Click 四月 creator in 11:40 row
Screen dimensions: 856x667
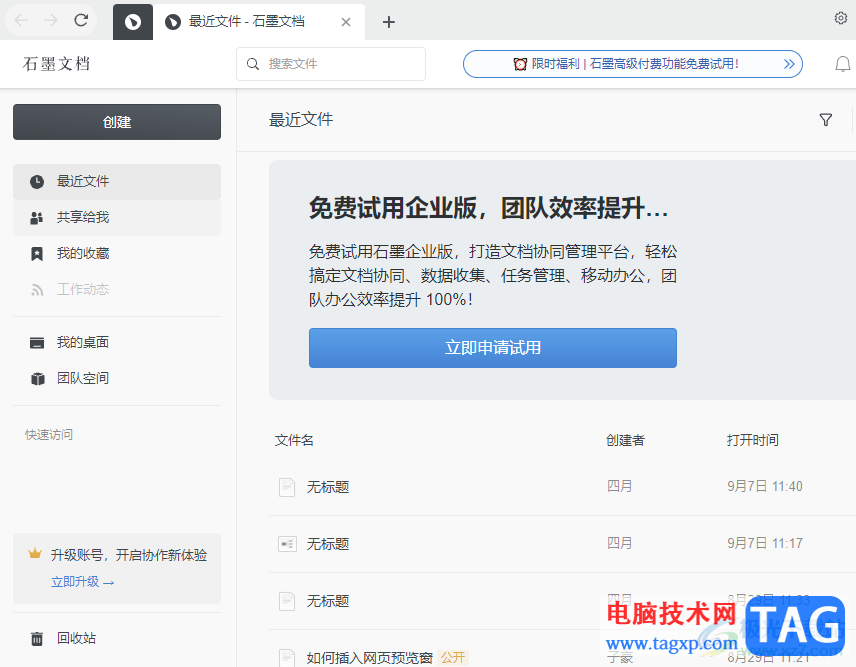point(619,486)
